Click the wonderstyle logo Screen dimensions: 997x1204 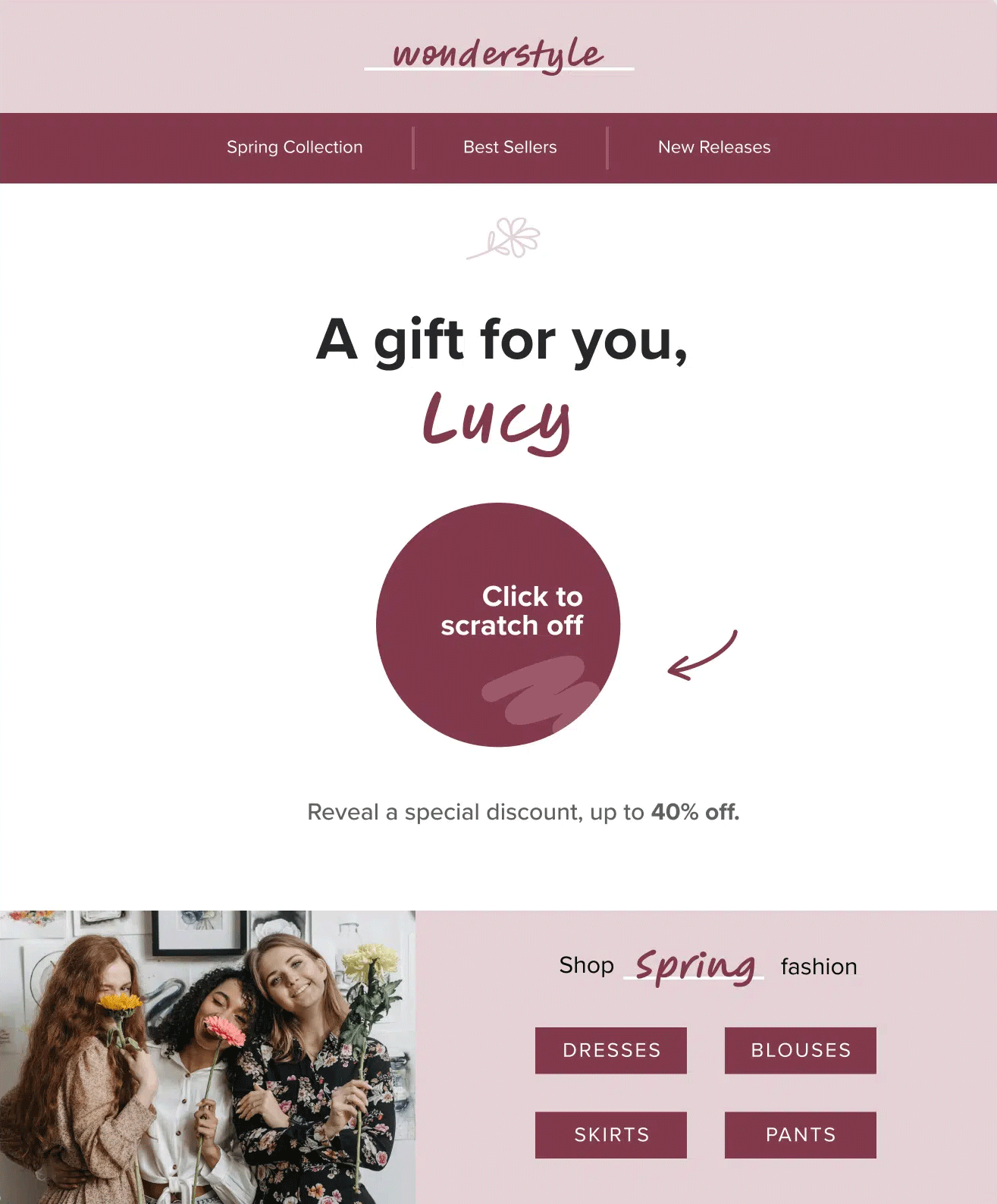[499, 55]
